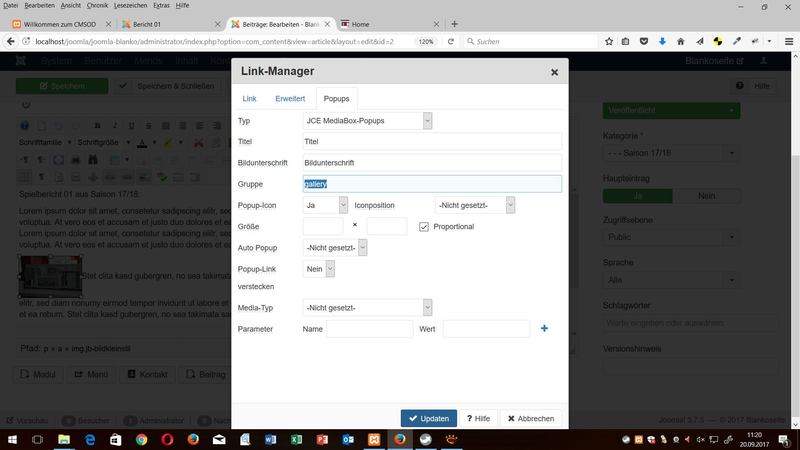Image resolution: width=800 pixels, height=450 pixels.
Task: Select the Popups tab
Action: click(336, 98)
